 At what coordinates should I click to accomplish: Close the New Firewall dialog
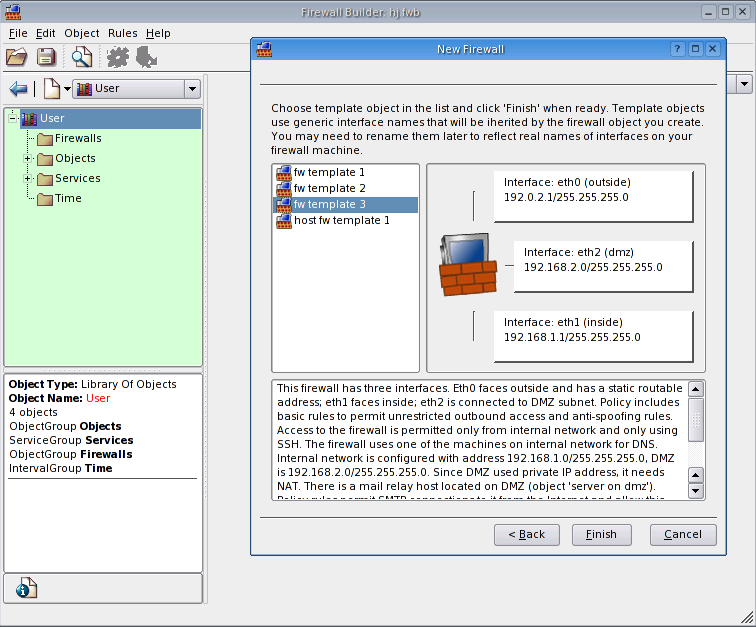712,49
